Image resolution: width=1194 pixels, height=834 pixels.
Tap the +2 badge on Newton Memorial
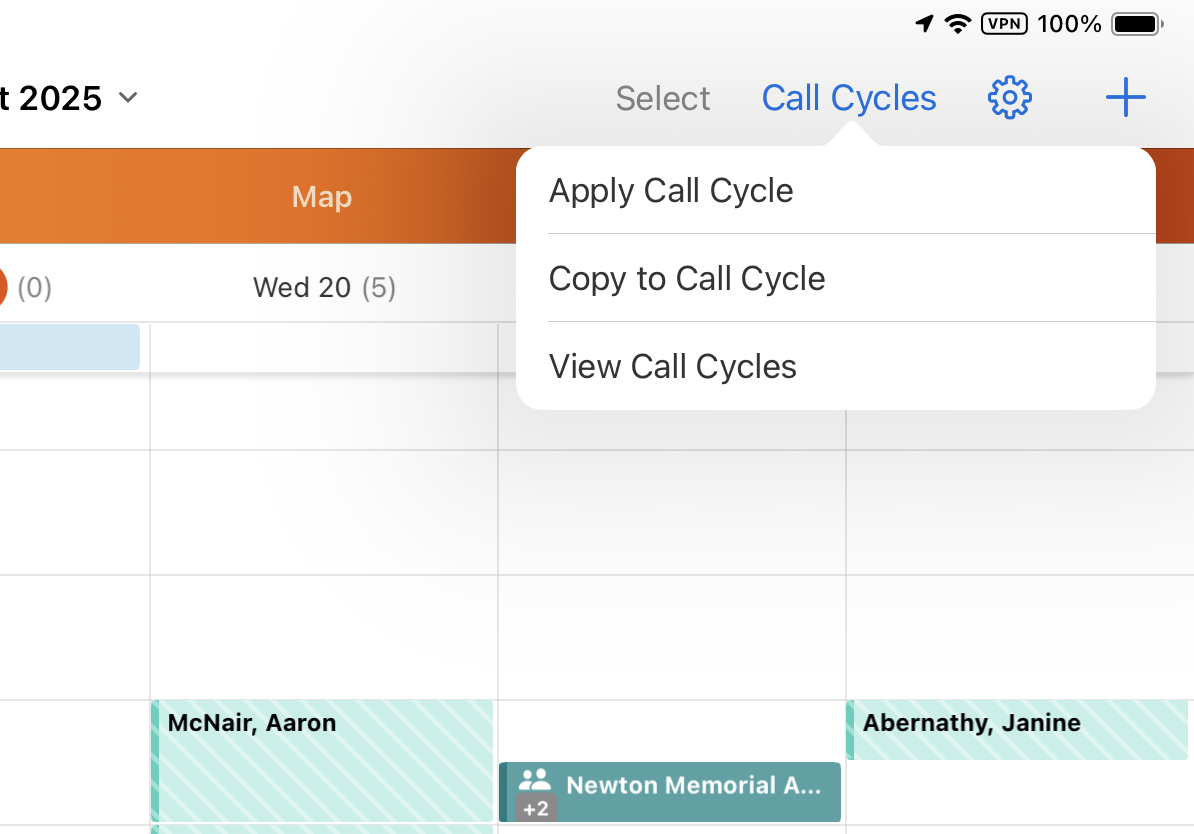click(x=536, y=809)
